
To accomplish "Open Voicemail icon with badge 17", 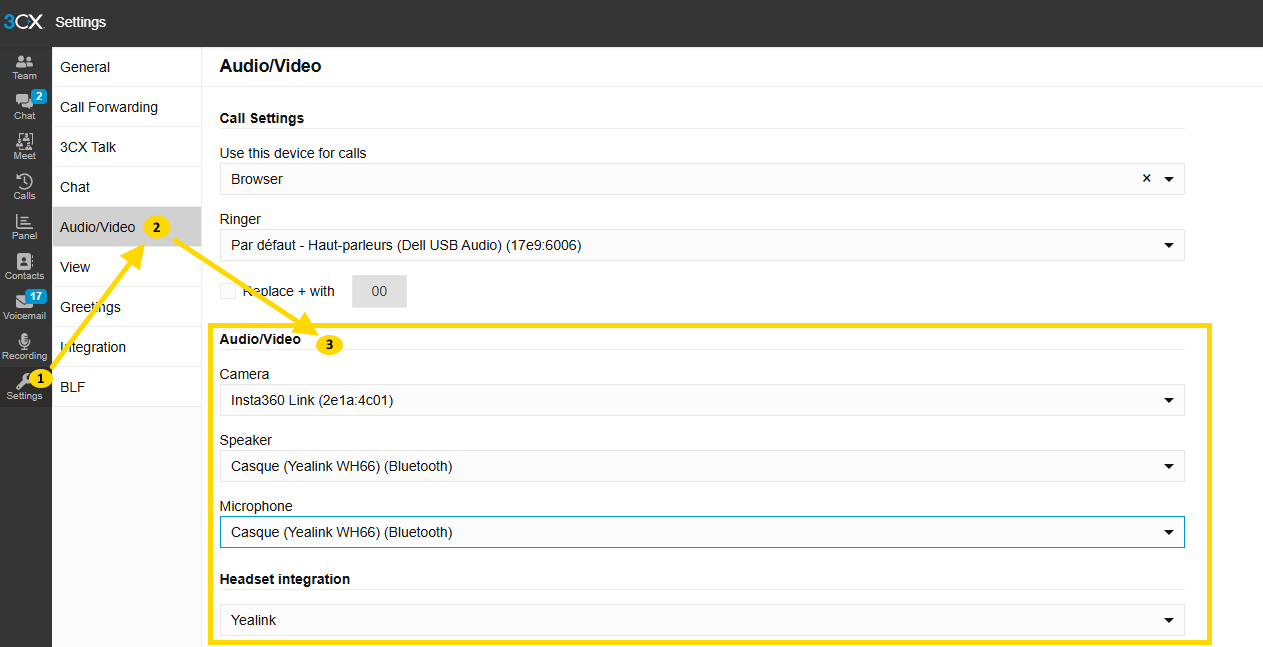I will pyautogui.click(x=25, y=307).
